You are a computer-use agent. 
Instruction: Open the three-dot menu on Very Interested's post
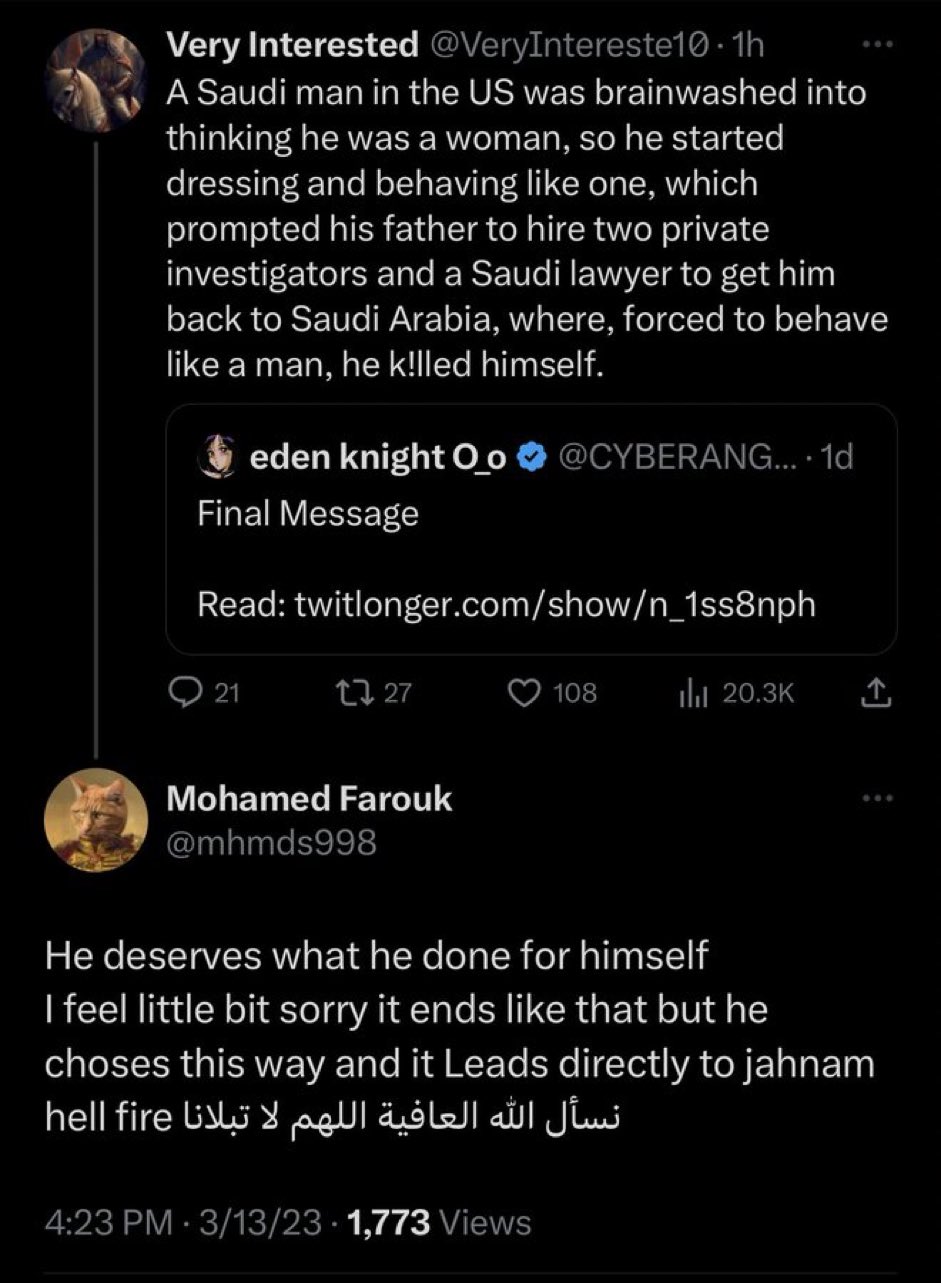coord(875,48)
